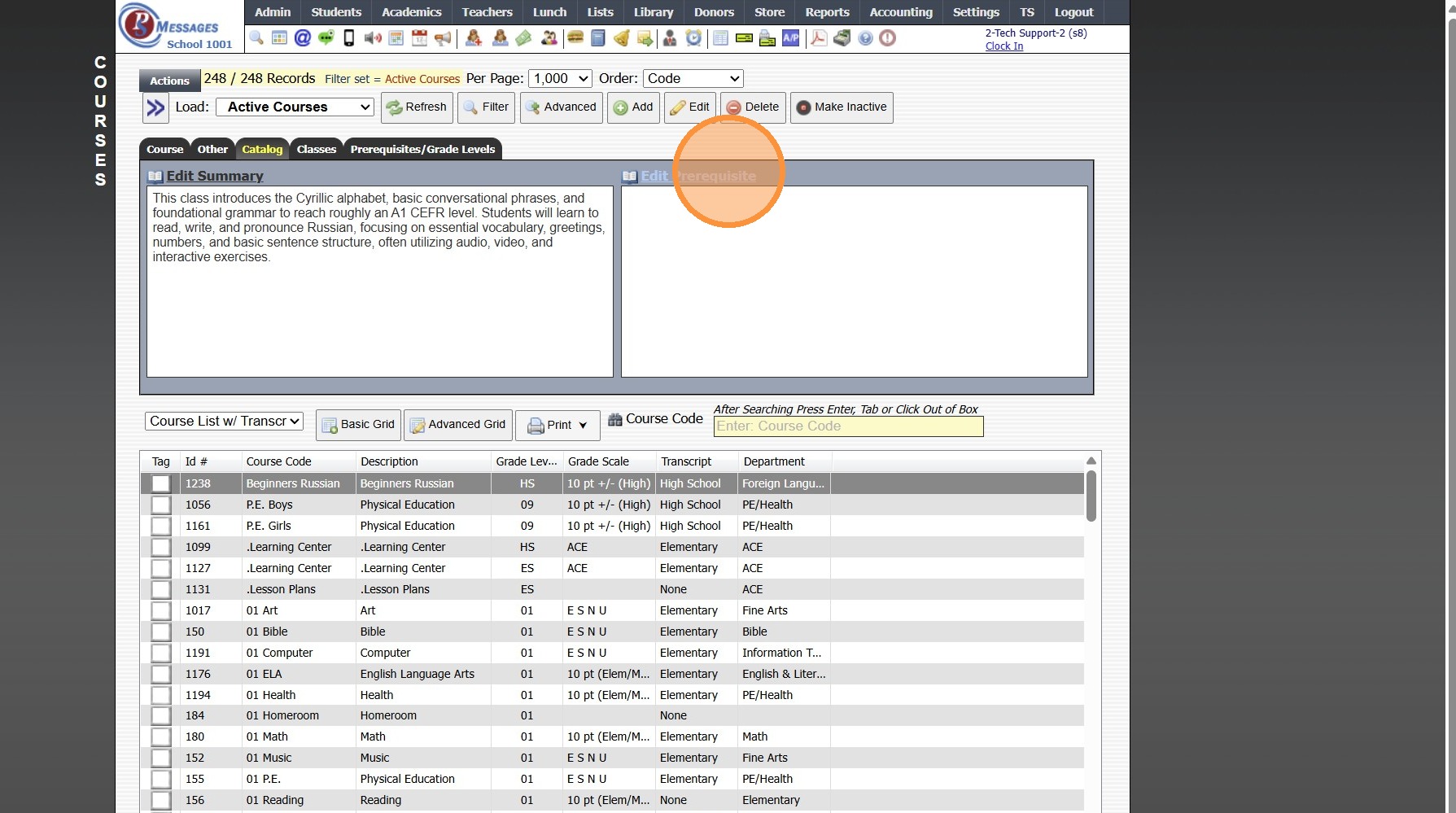The image size is (1456, 813).
Task: Tick the 01 Bible tag checkbox
Action: 161,632
